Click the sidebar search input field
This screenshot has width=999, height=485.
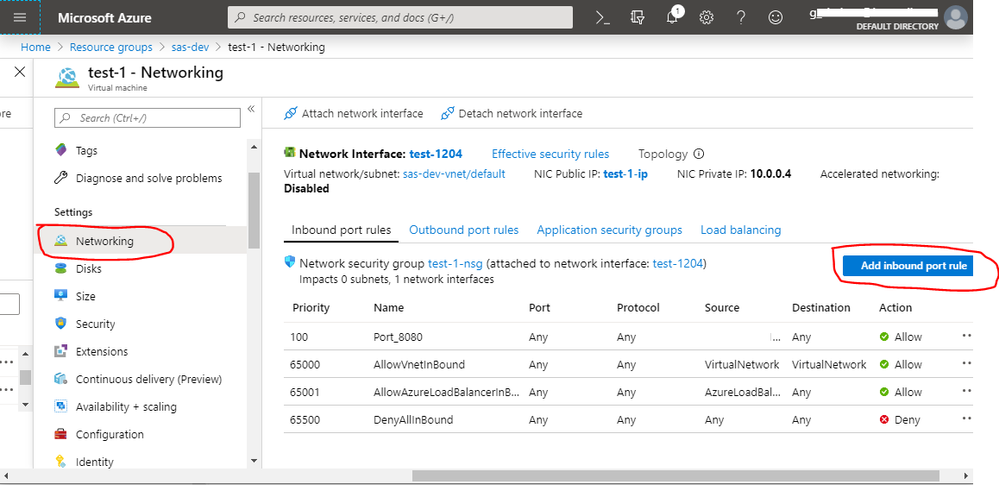click(148, 118)
